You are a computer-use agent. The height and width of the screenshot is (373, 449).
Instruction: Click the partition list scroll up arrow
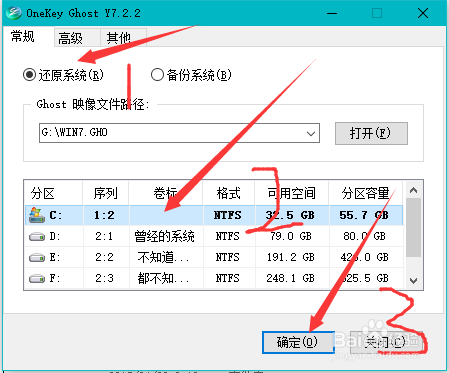tap(414, 190)
